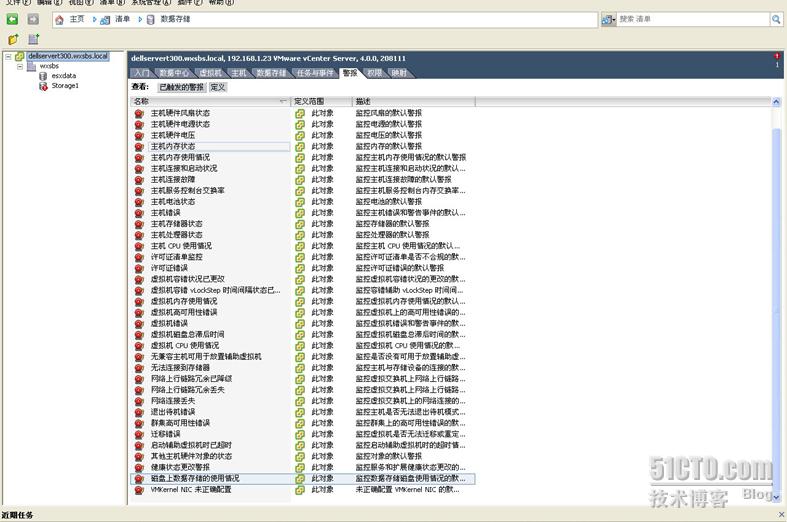Screen dimensions: 787x522
Task: Click the 定义范围 column header
Action: (x=322, y=101)
